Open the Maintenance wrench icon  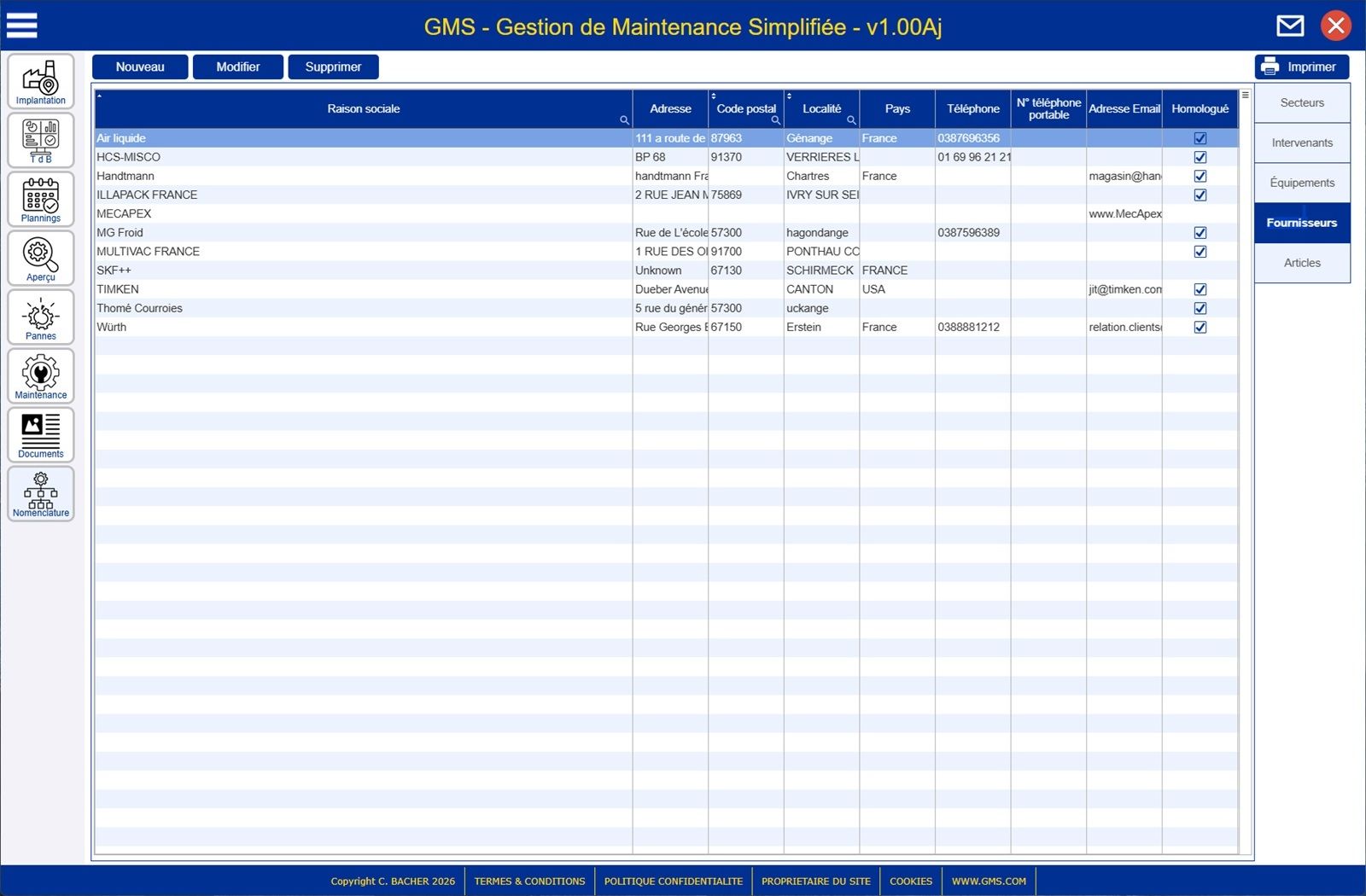click(x=40, y=376)
